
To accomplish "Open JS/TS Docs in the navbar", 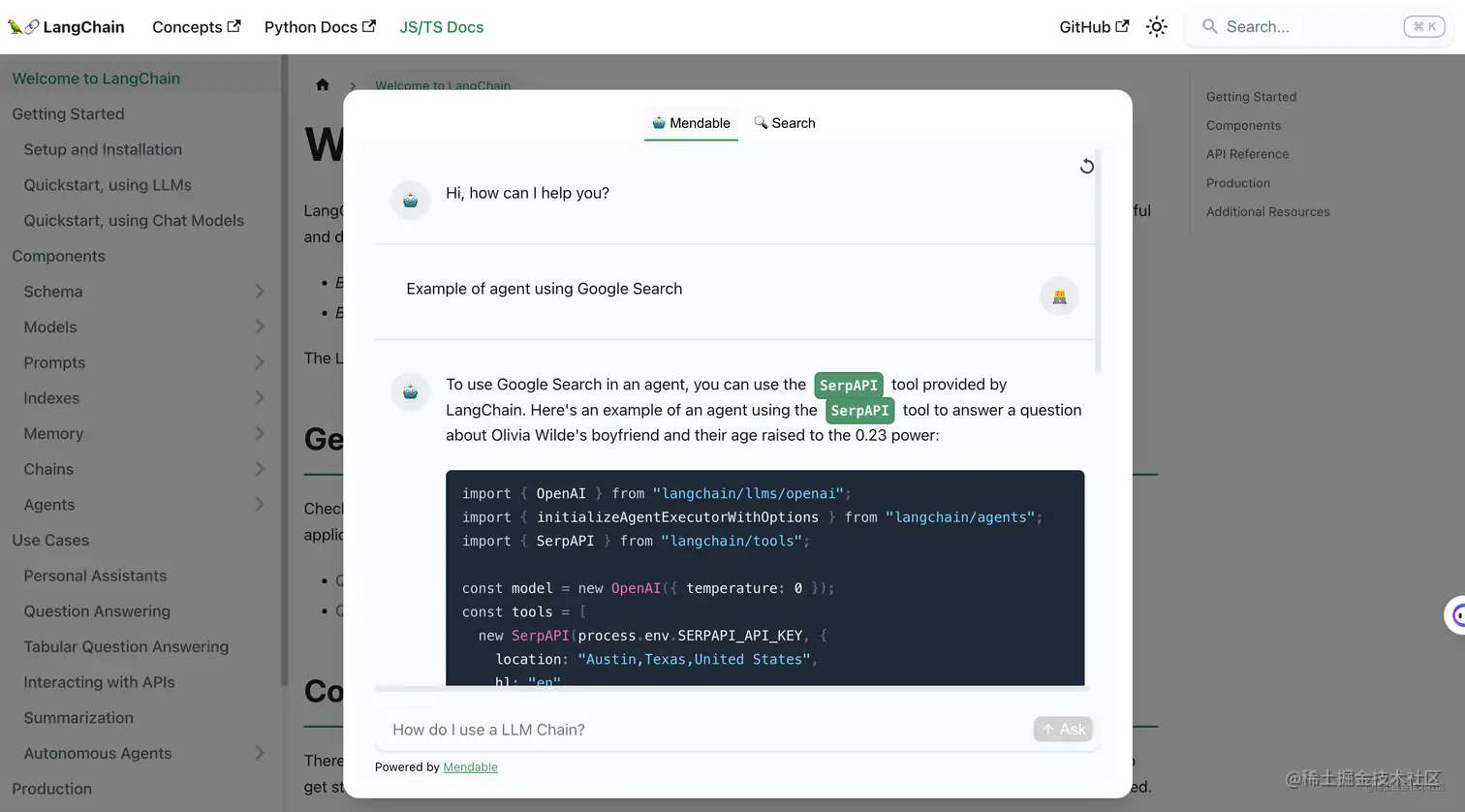I will tap(442, 27).
